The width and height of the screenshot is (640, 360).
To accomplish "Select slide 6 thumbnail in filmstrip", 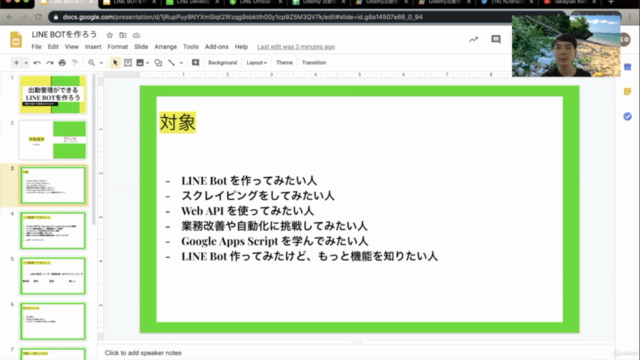I will click(53, 321).
